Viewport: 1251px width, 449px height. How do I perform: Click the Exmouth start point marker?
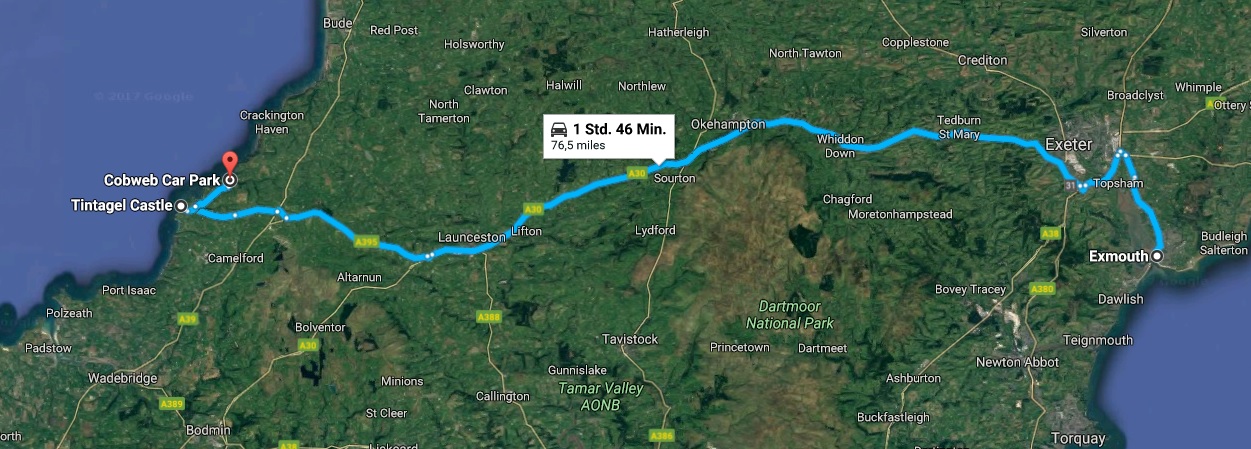click(x=1157, y=256)
